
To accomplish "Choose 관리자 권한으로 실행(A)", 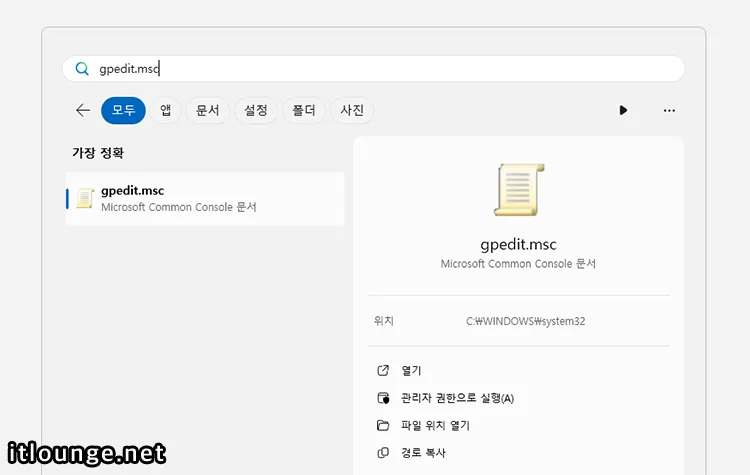I will tap(457, 398).
